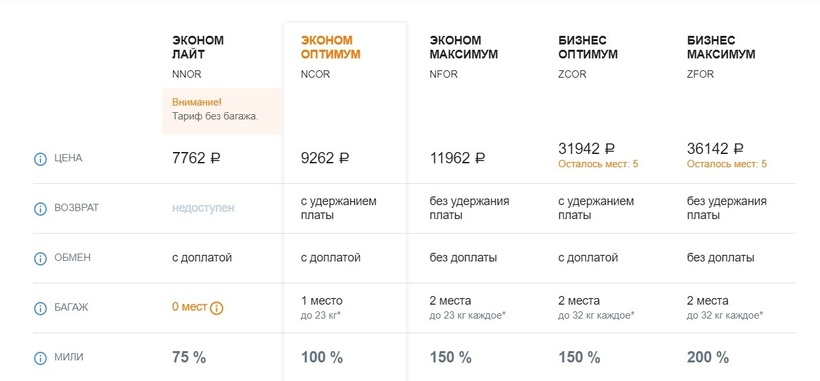
Task: Click the 'недоступен' refund text
Action: [x=203, y=208]
